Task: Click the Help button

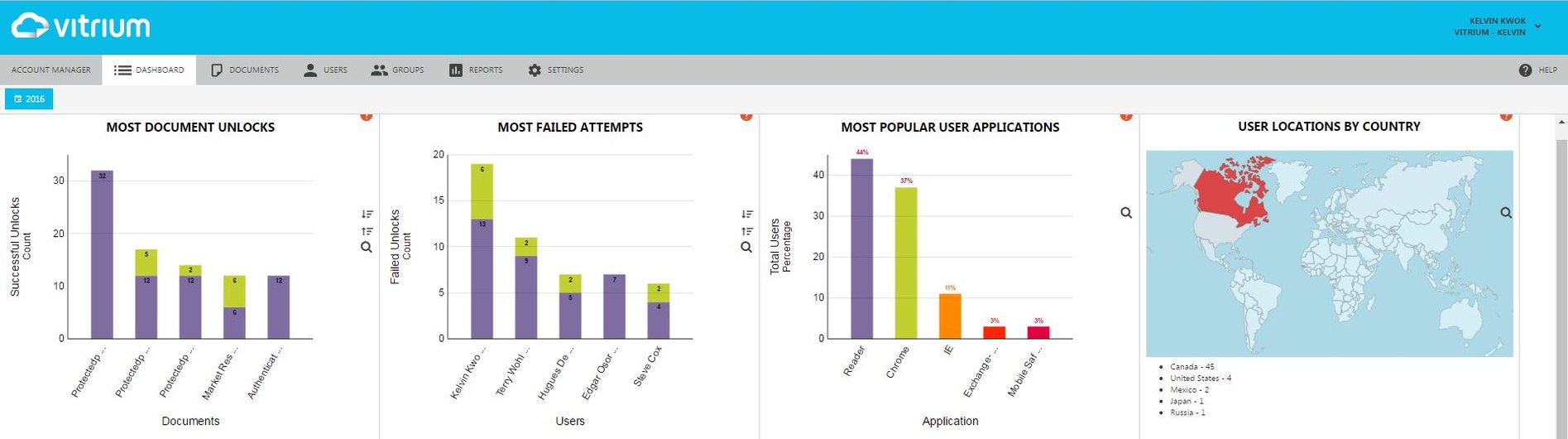Action: point(1538,70)
